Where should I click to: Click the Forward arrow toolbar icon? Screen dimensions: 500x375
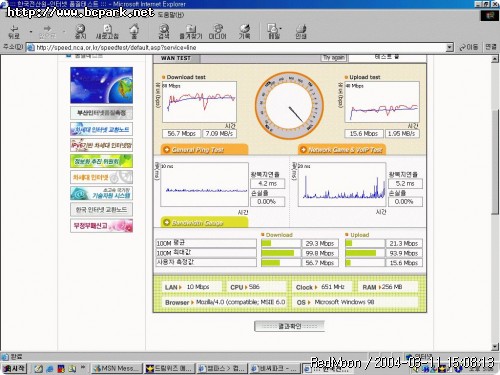click(x=47, y=31)
